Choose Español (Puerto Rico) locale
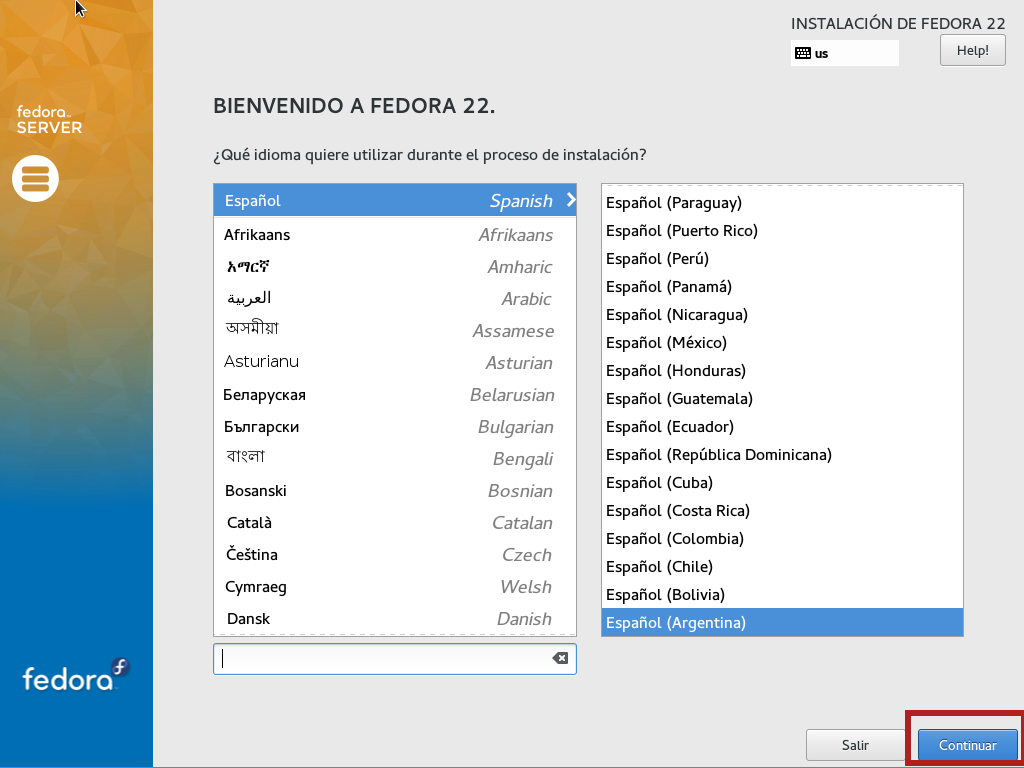The height and width of the screenshot is (768, 1024). [x=782, y=231]
